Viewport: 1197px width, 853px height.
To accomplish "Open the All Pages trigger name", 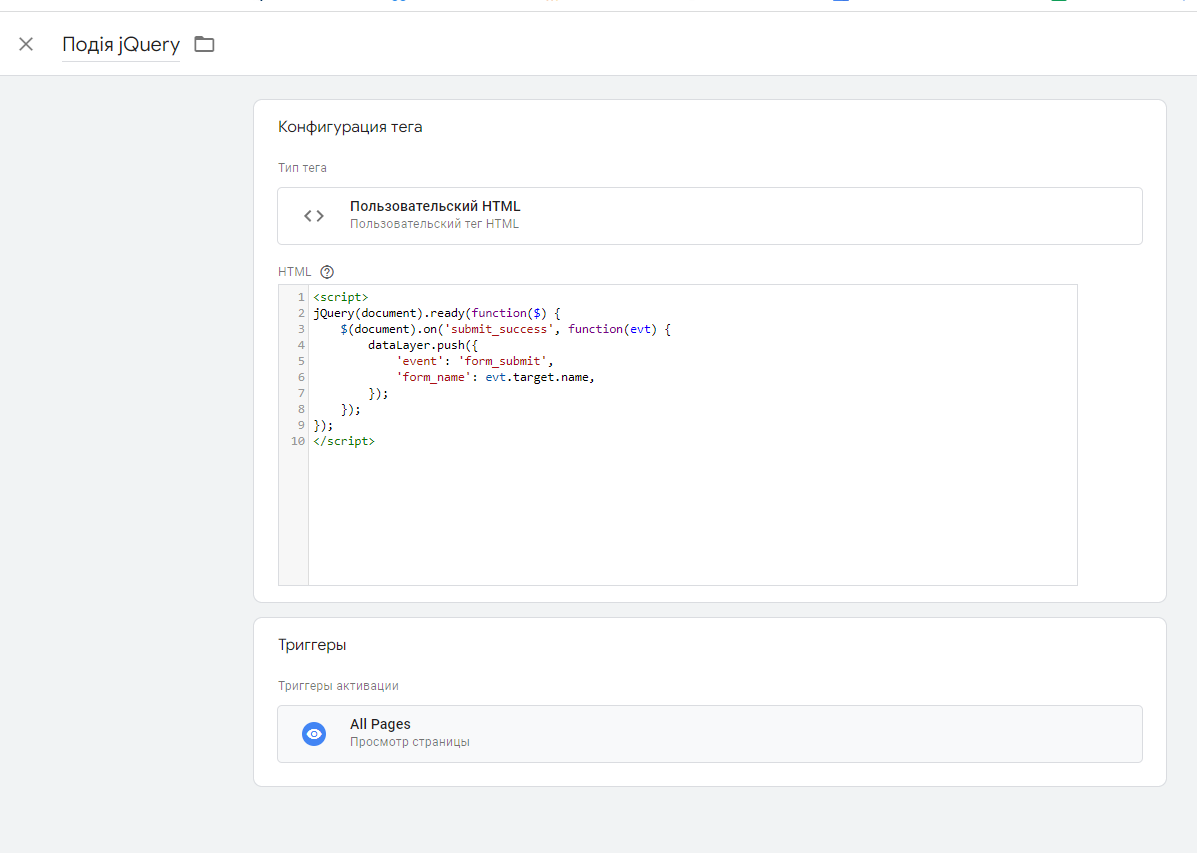I will tap(380, 724).
